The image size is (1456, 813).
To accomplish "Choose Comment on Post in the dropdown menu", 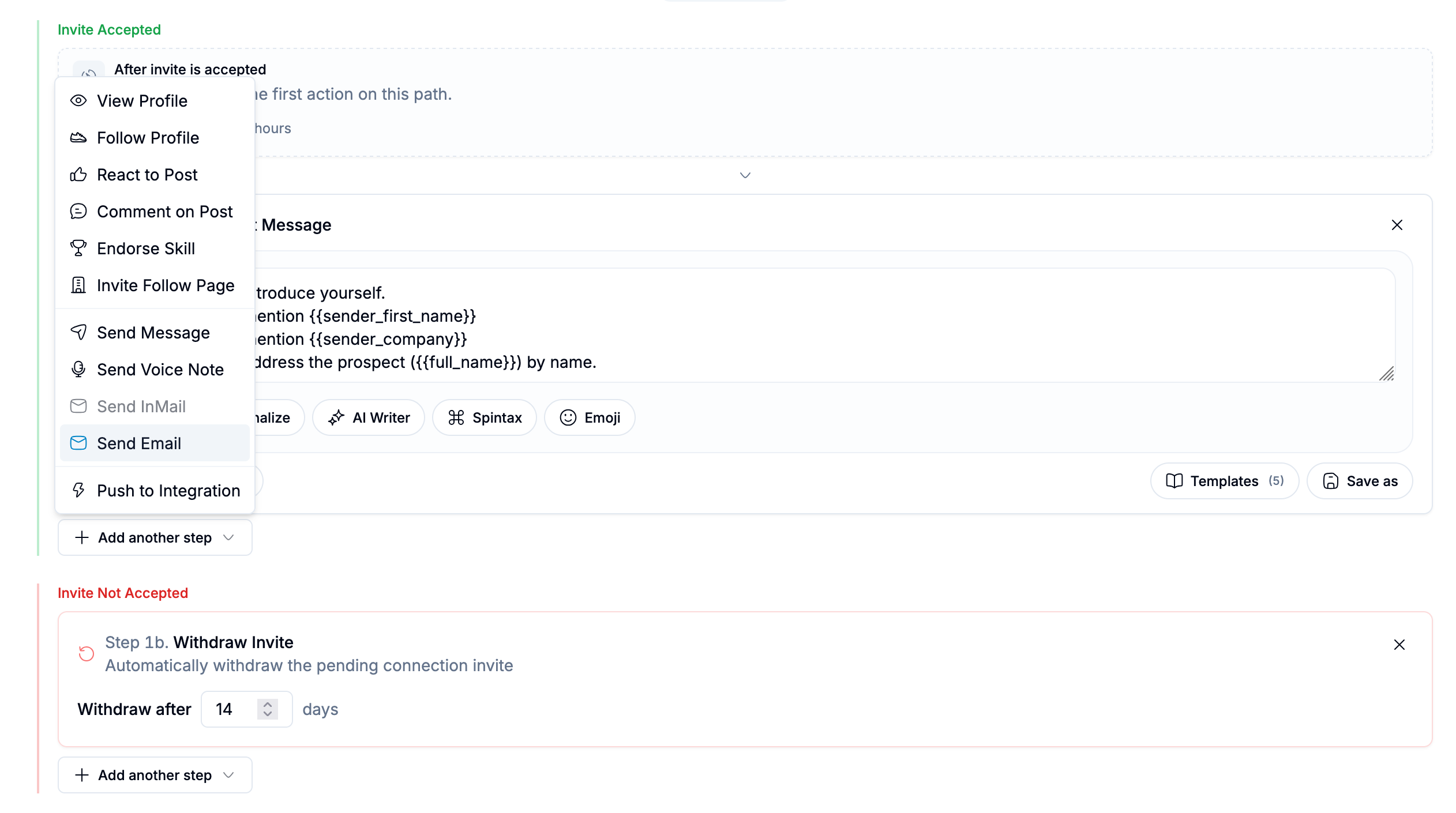I will [x=155, y=212].
